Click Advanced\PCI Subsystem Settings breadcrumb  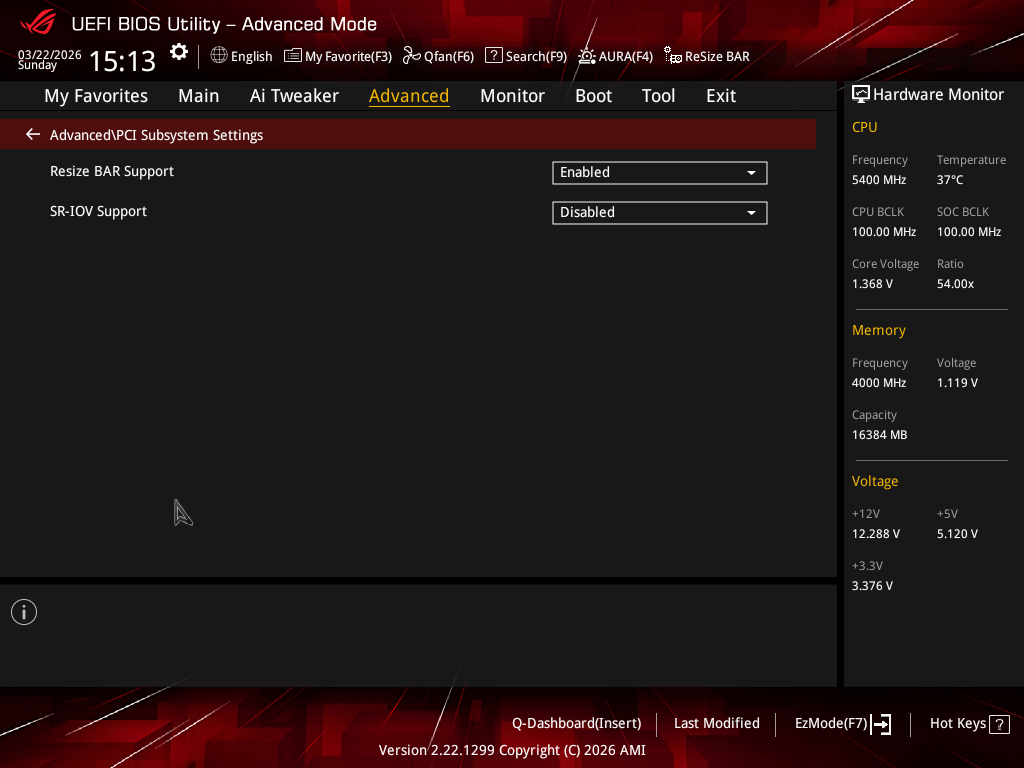pos(156,135)
